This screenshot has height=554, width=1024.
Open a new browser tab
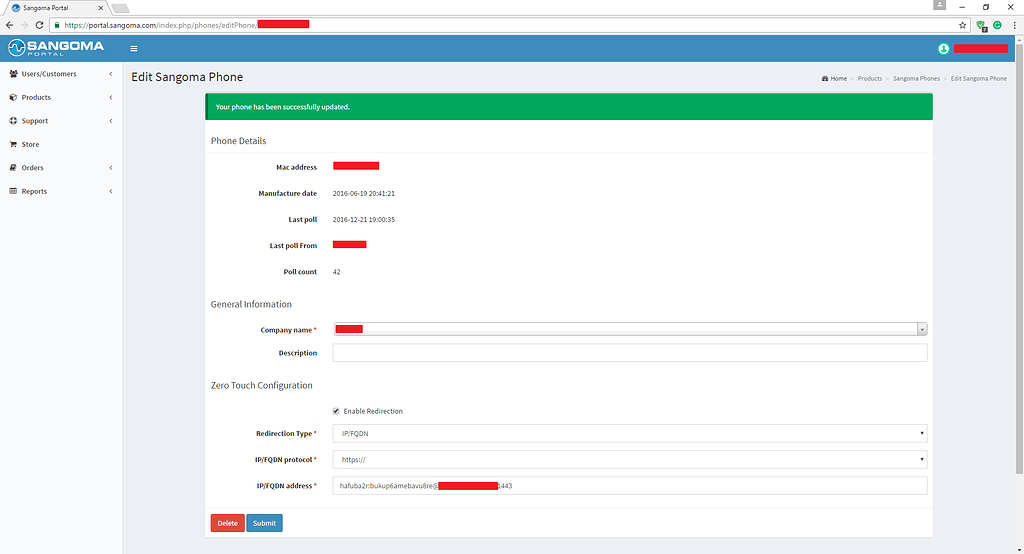(120, 8)
